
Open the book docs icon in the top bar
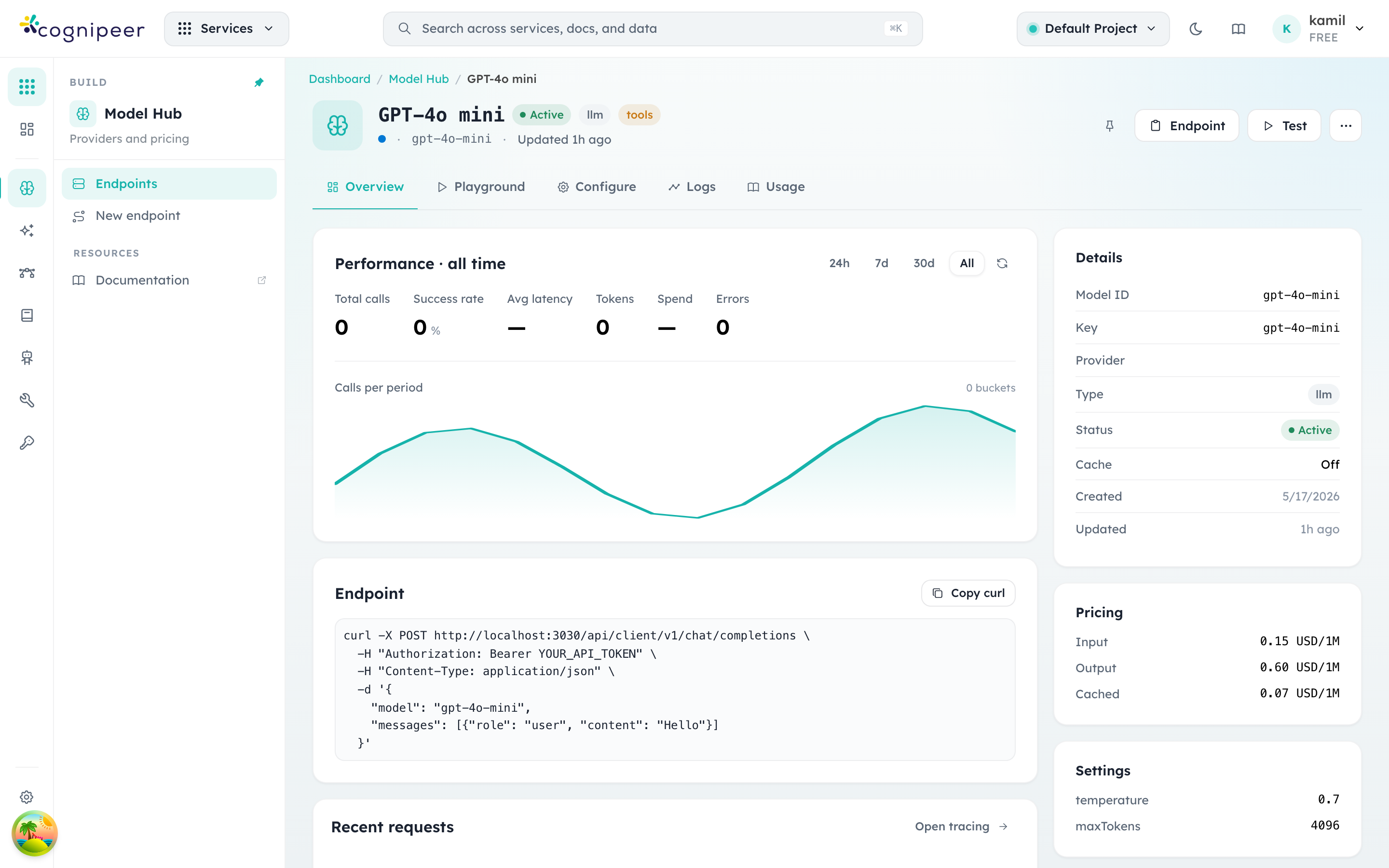point(1238,29)
